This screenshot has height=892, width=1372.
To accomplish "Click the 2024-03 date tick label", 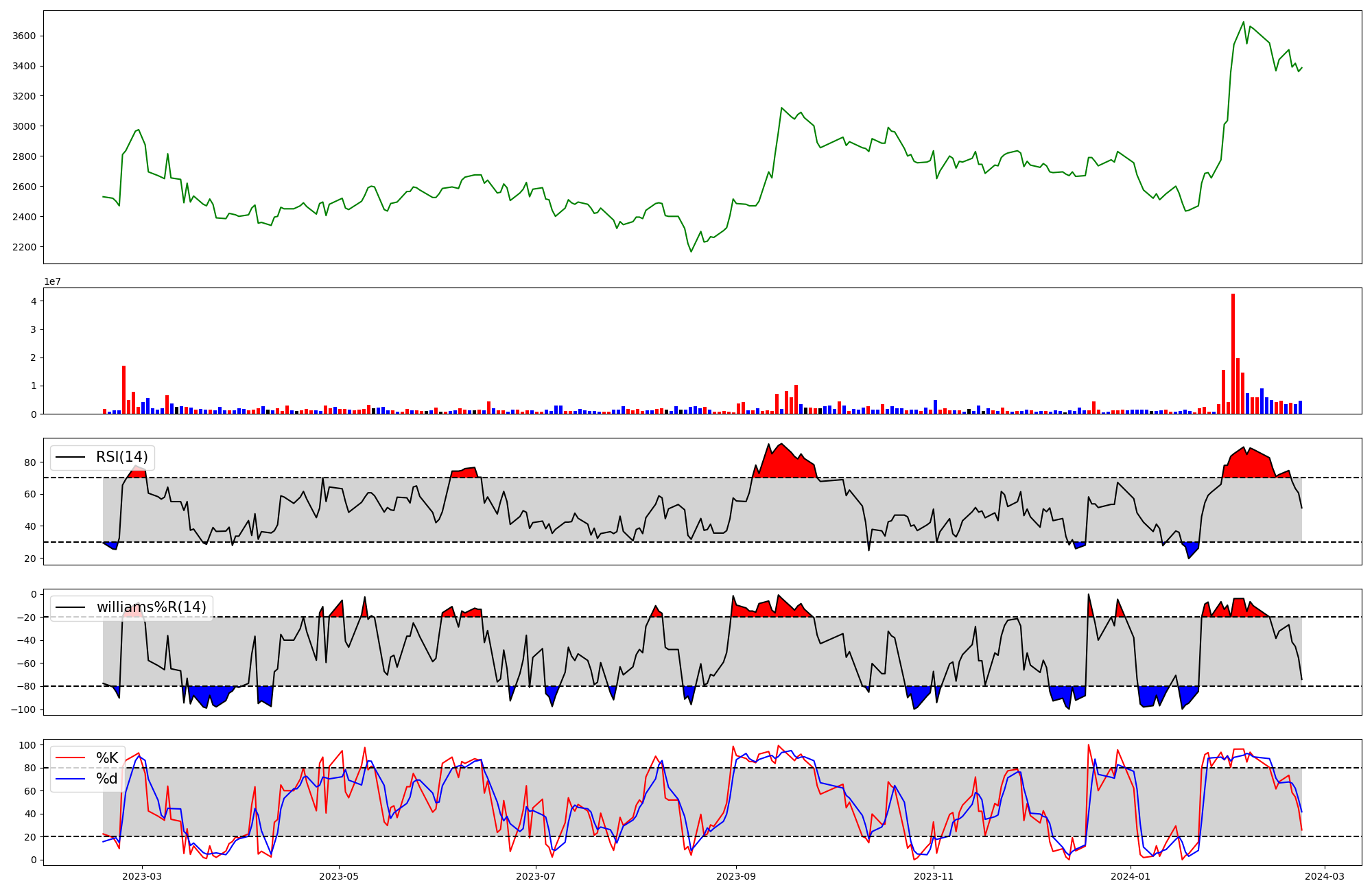I will click(x=1324, y=876).
